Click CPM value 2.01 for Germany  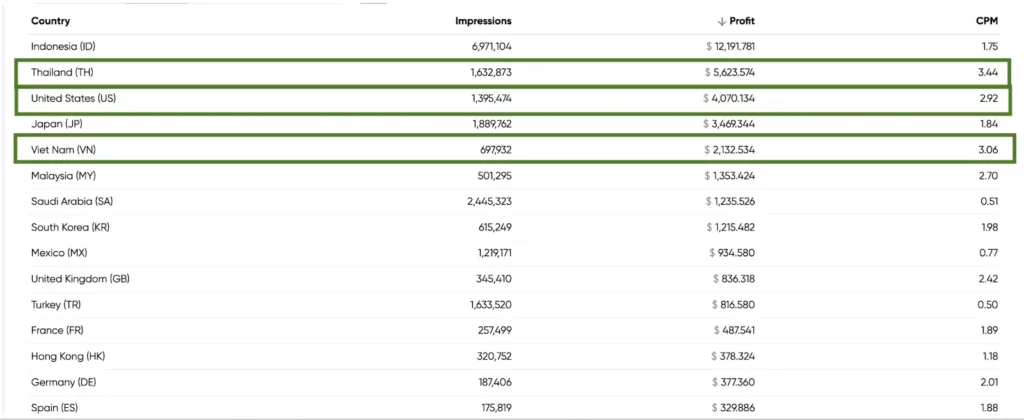pos(989,382)
